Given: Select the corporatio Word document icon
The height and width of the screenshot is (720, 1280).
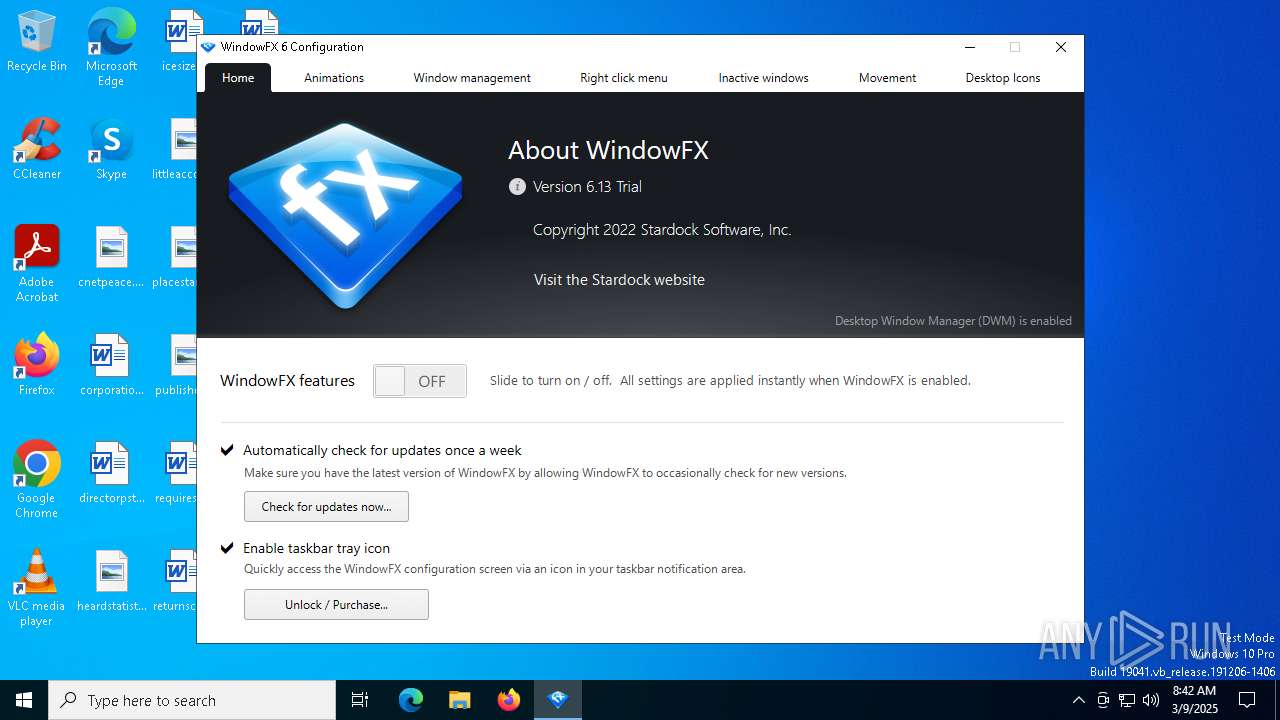Looking at the screenshot, I should coord(111,366).
